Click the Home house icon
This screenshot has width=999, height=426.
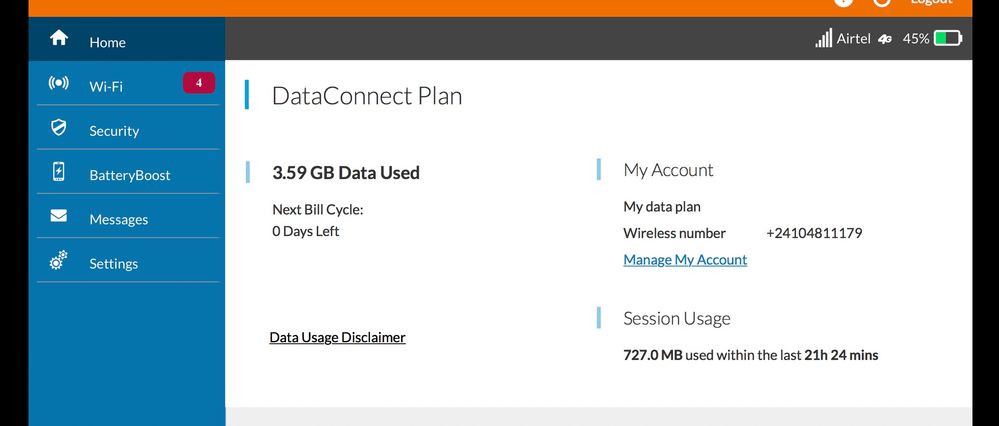tap(59, 38)
